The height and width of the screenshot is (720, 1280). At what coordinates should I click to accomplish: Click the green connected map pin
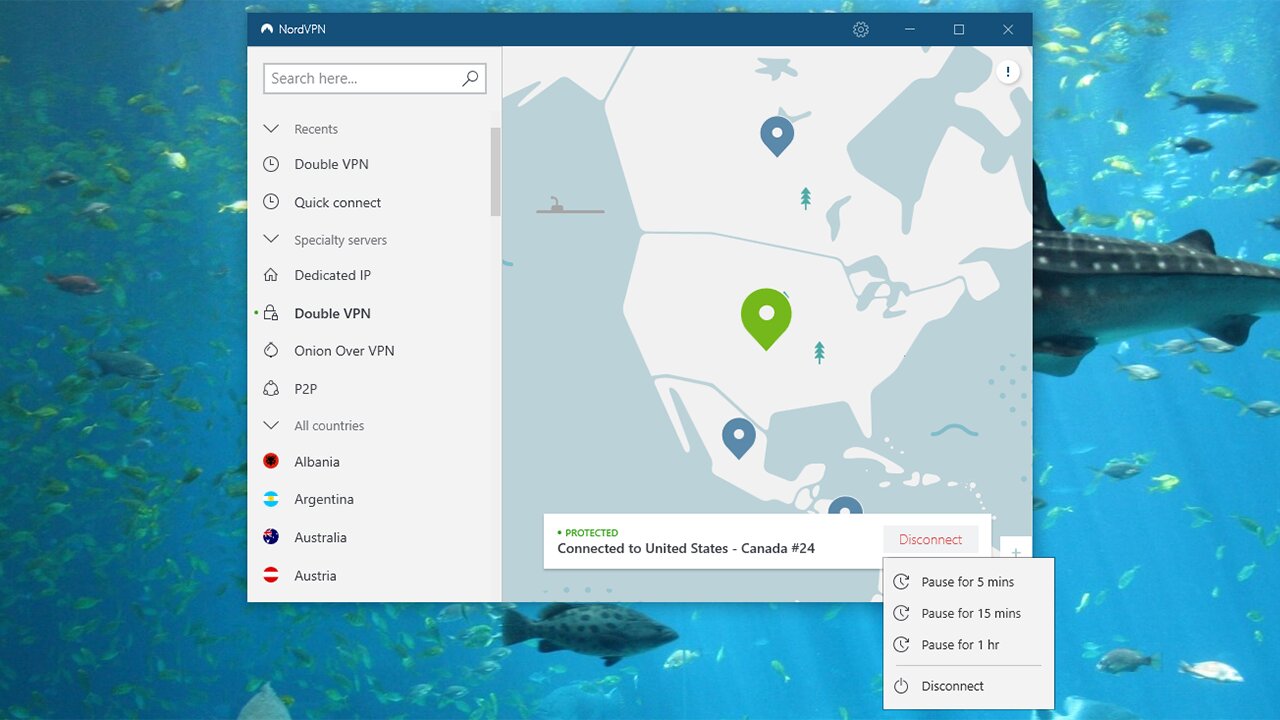[x=766, y=315]
